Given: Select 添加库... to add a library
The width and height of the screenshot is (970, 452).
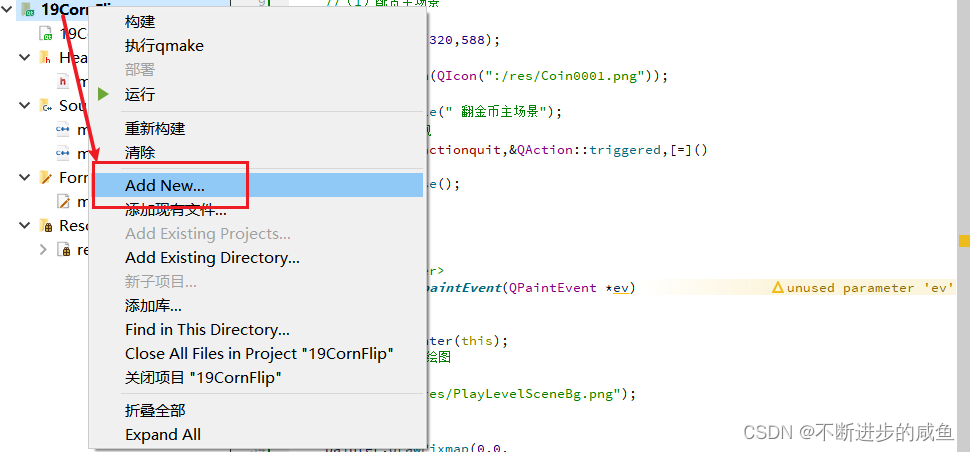Looking at the screenshot, I should (258, 305).
